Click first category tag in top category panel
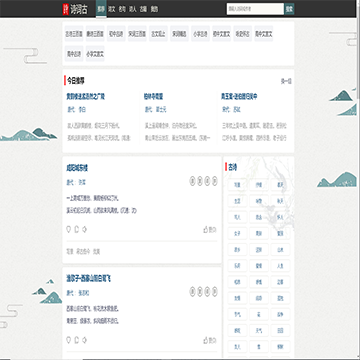The width and height of the screenshot is (360, 360). point(74,34)
